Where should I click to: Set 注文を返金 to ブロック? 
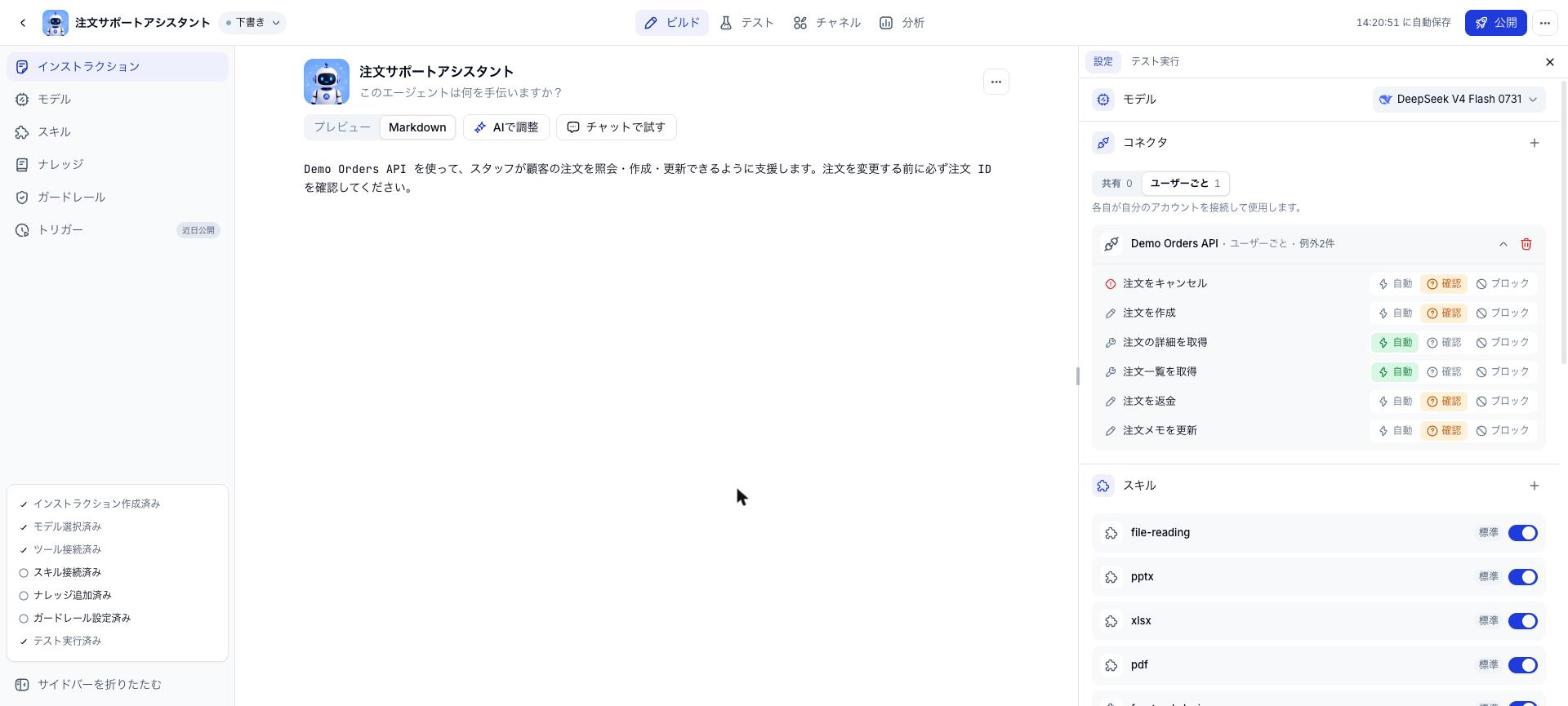pos(1503,401)
